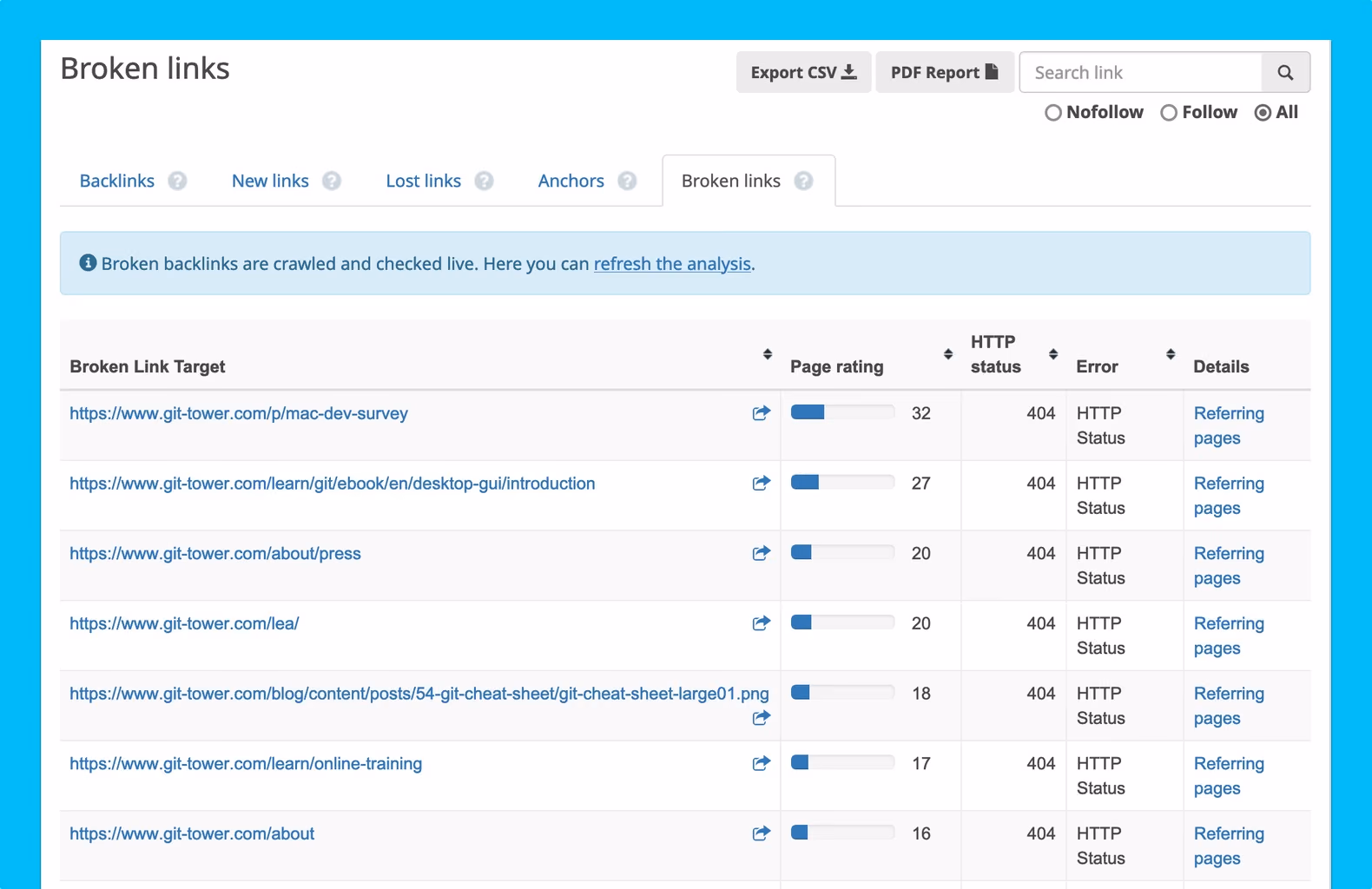Open Referring pages for /lea/ row
The height and width of the screenshot is (889, 1372).
(1229, 635)
